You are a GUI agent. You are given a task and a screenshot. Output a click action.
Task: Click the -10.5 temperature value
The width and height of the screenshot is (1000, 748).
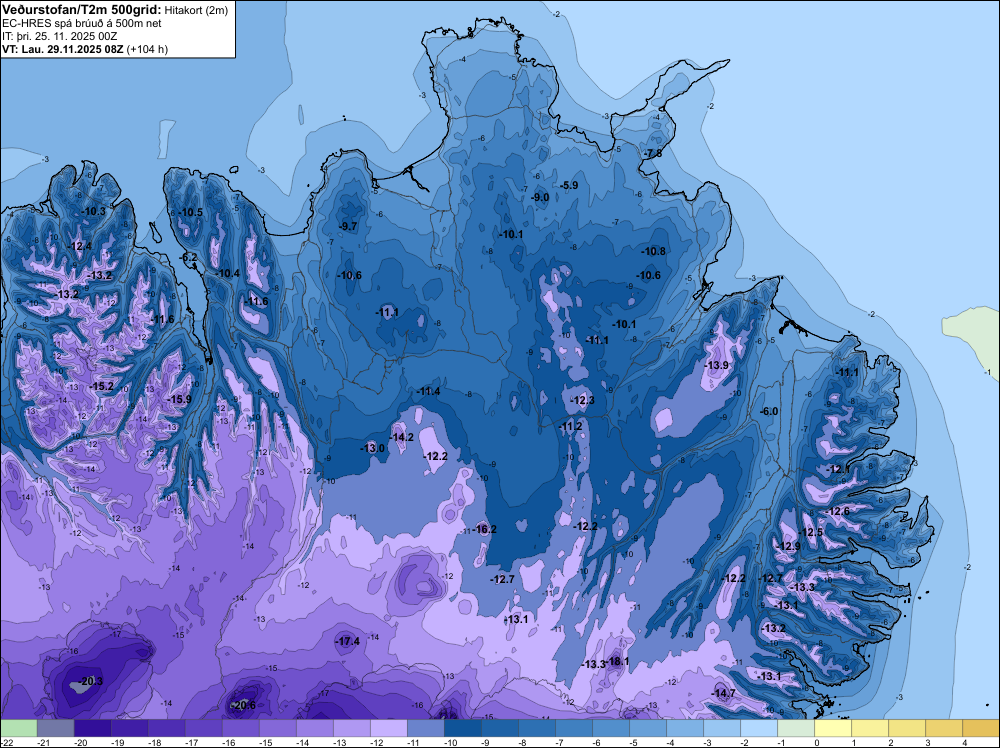tap(190, 212)
